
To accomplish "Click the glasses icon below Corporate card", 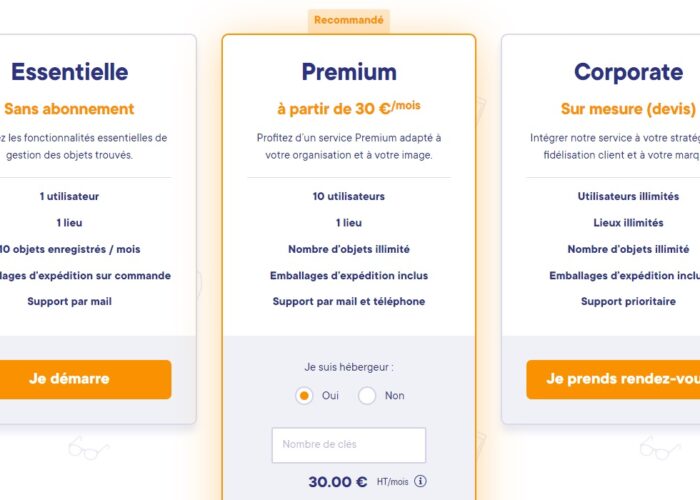I will coord(660,448).
